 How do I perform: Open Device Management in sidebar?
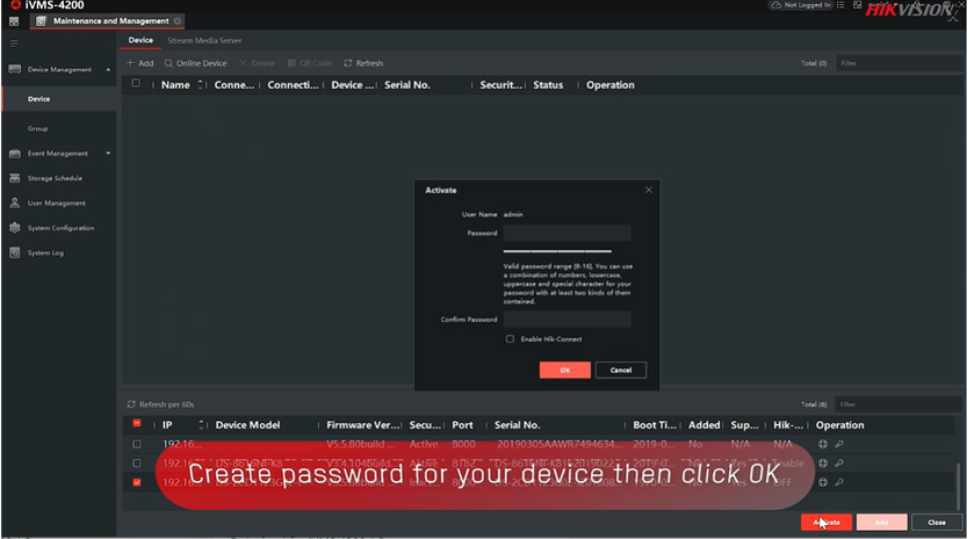click(x=59, y=70)
